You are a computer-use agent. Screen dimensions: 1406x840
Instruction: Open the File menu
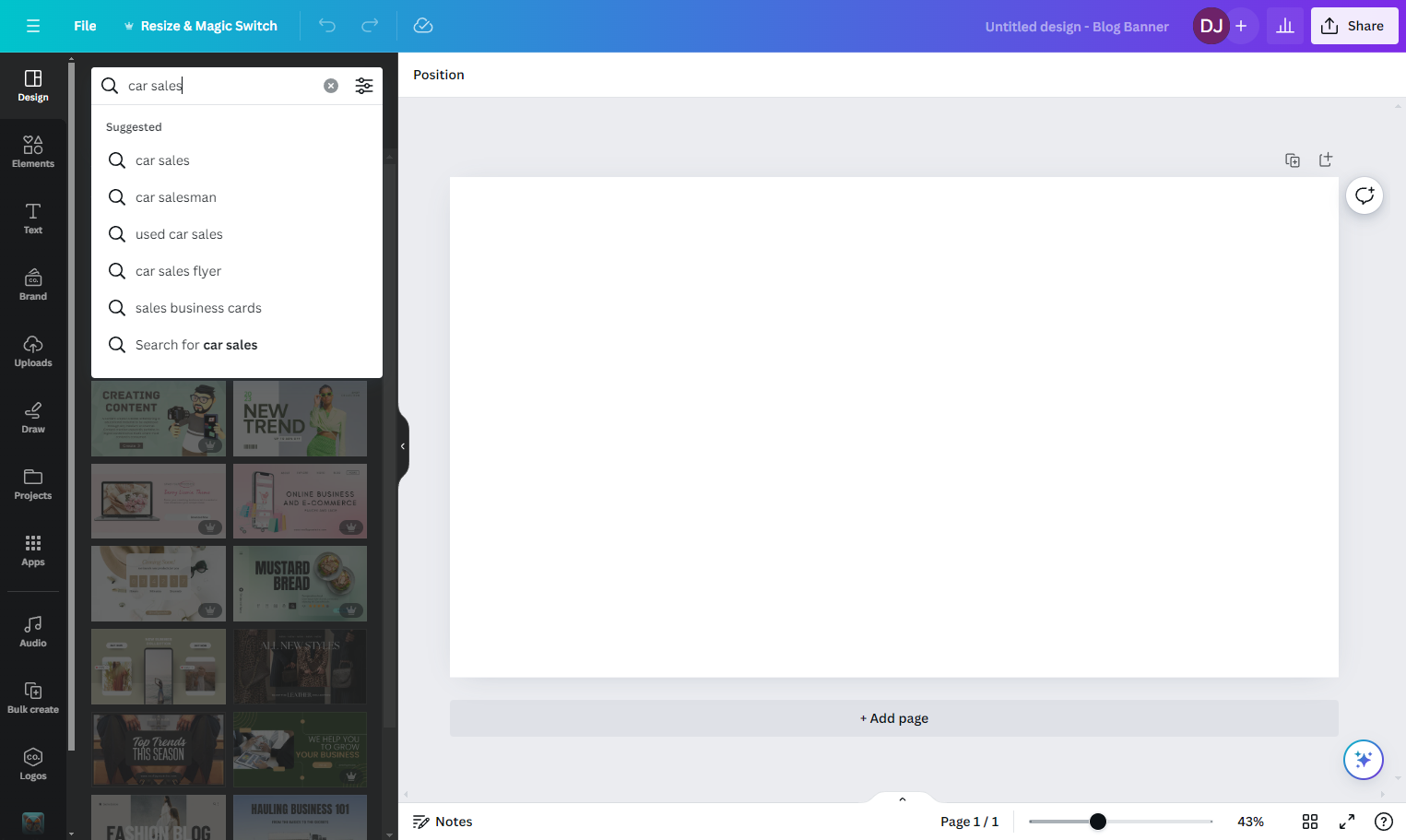(85, 26)
